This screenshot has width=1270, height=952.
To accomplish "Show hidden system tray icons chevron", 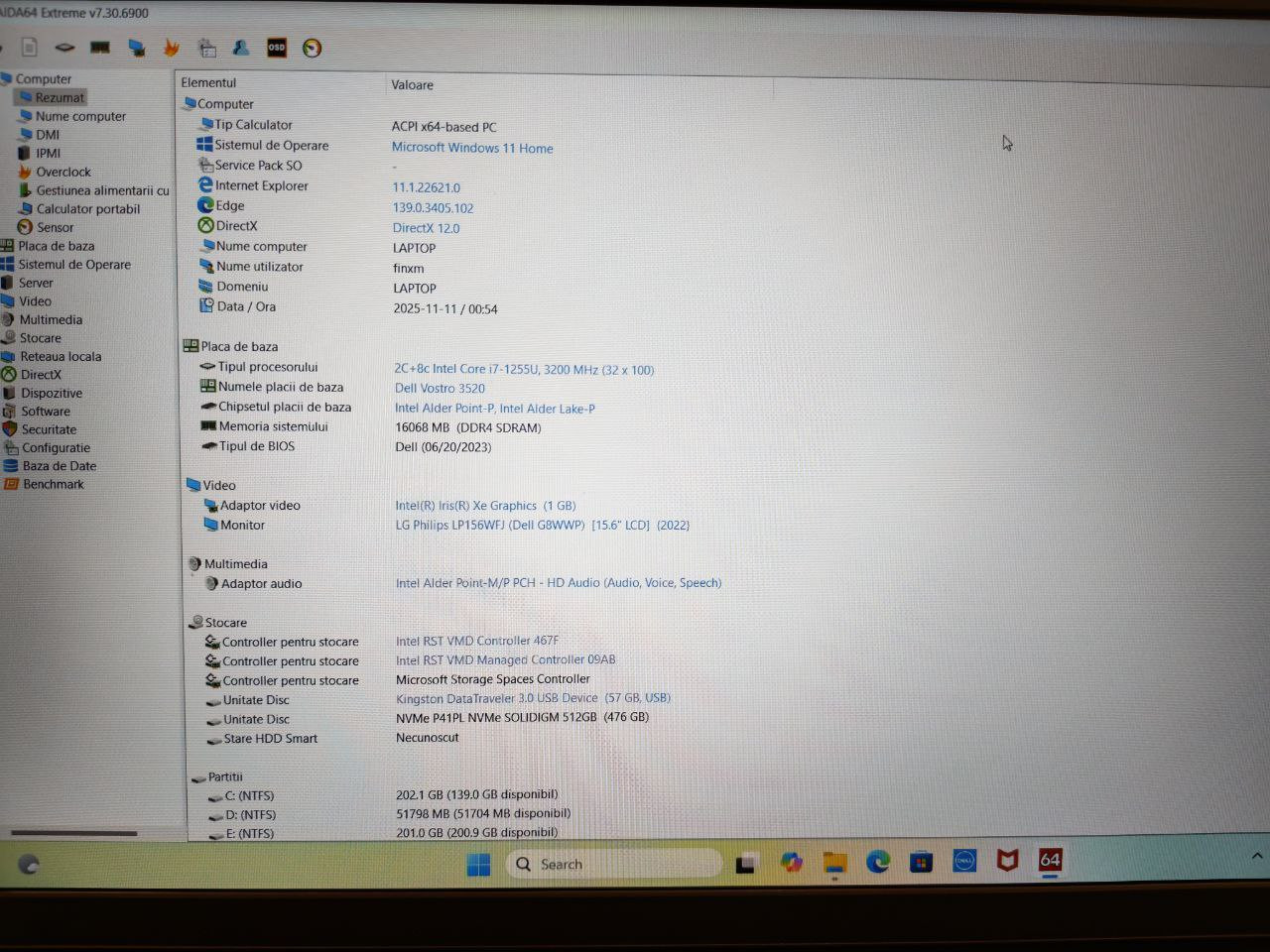I will [1257, 856].
